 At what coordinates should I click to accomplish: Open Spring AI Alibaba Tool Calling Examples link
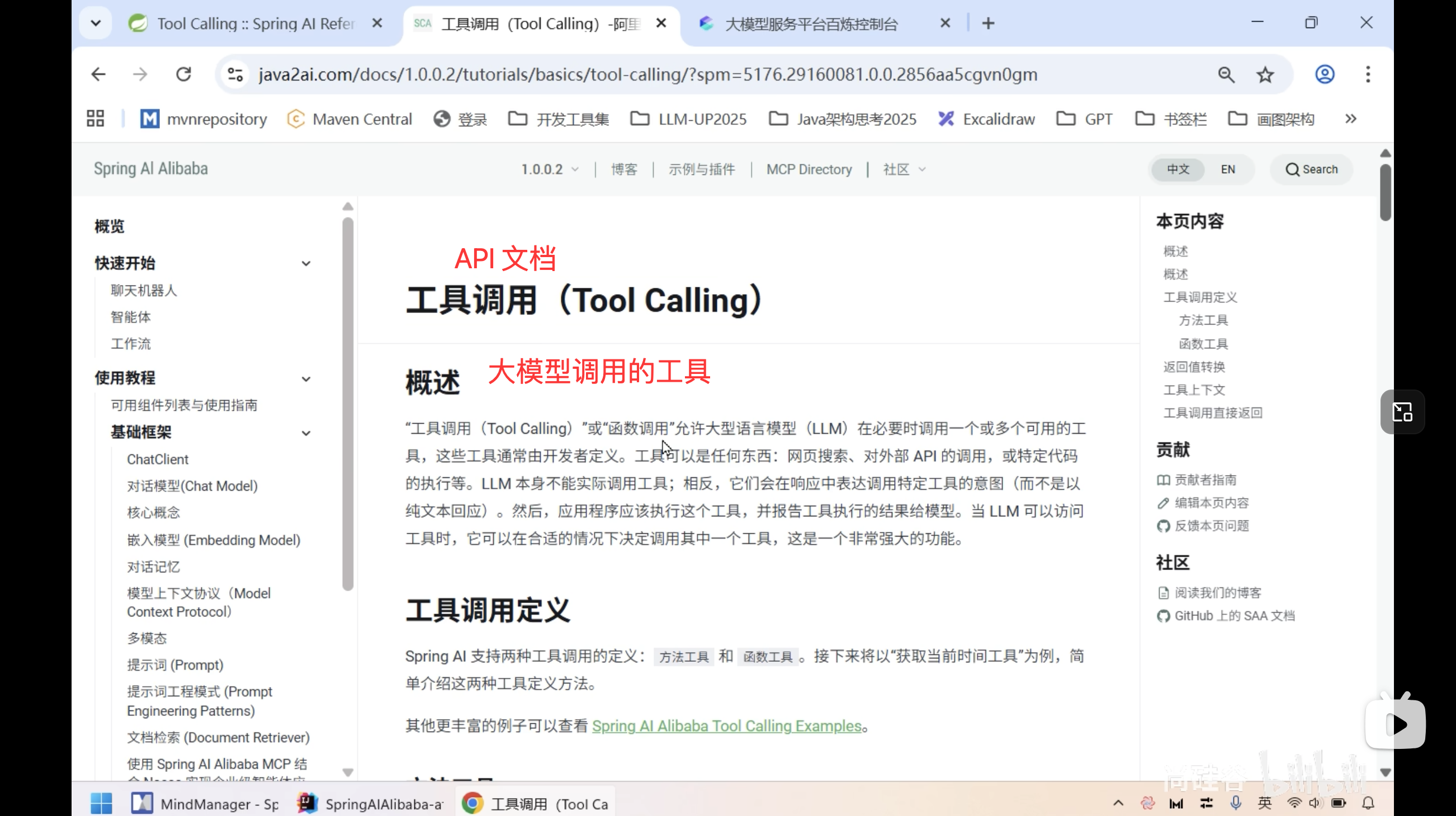pos(727,726)
